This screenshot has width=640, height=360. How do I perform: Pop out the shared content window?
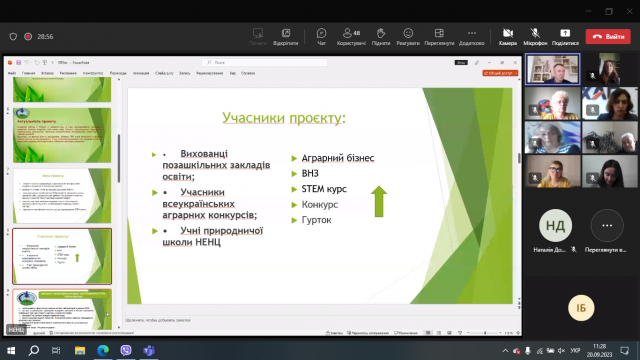(285, 36)
